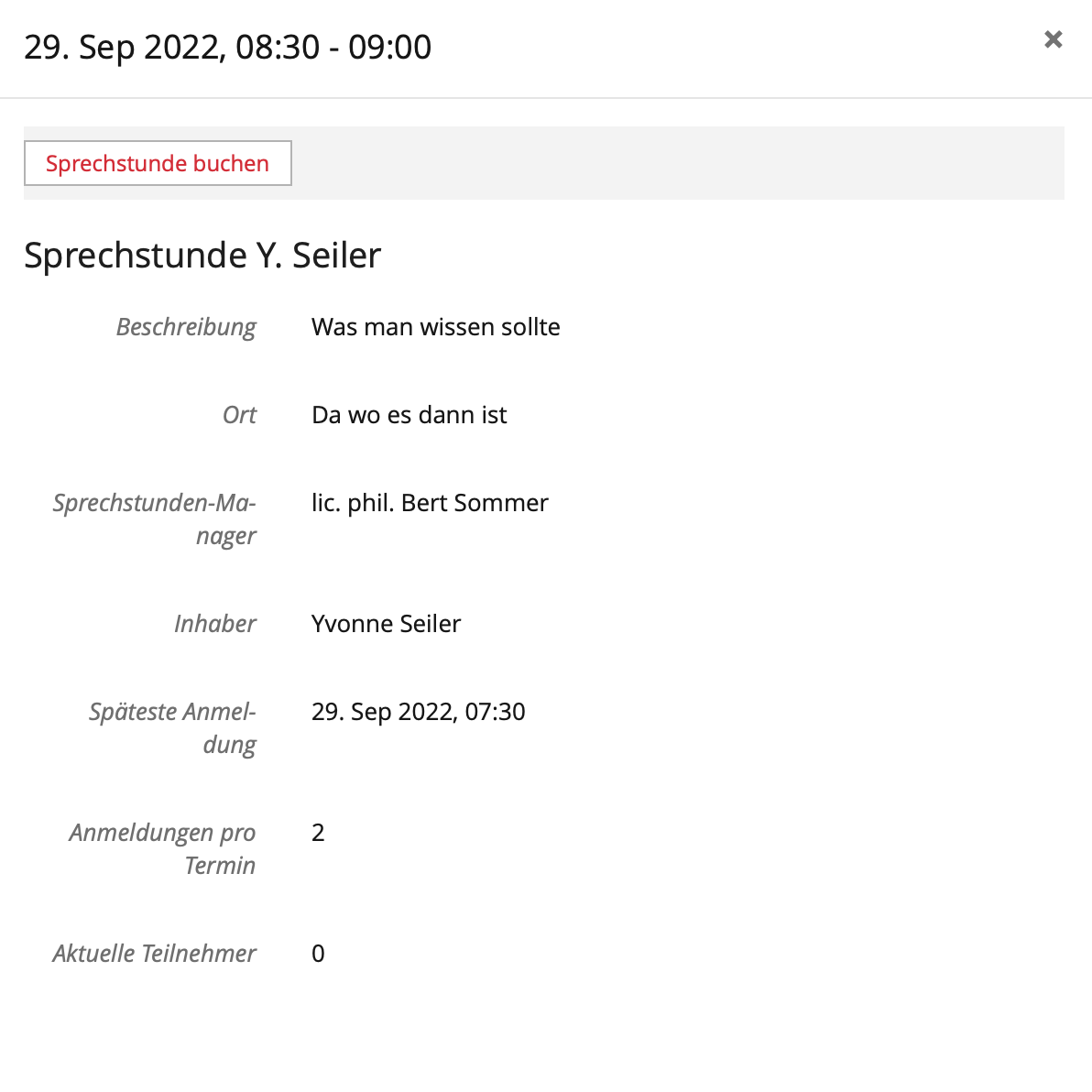Image resolution: width=1092 pixels, height=1092 pixels.
Task: Select the deadline value 29. Sep 2022, 07:30
Action: [x=418, y=712]
